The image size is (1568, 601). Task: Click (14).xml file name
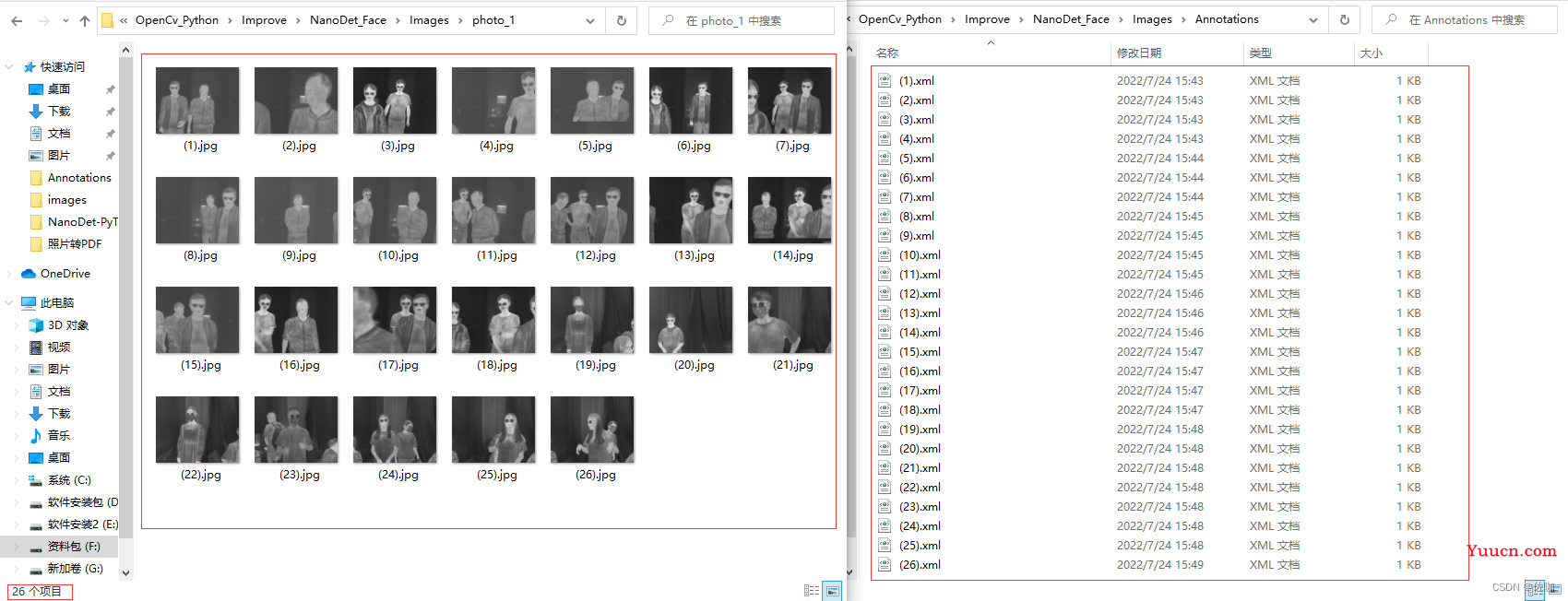tap(920, 333)
